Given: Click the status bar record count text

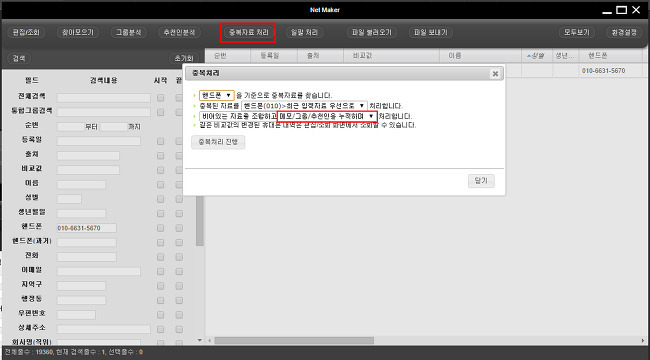Looking at the screenshot, I should point(73,352).
